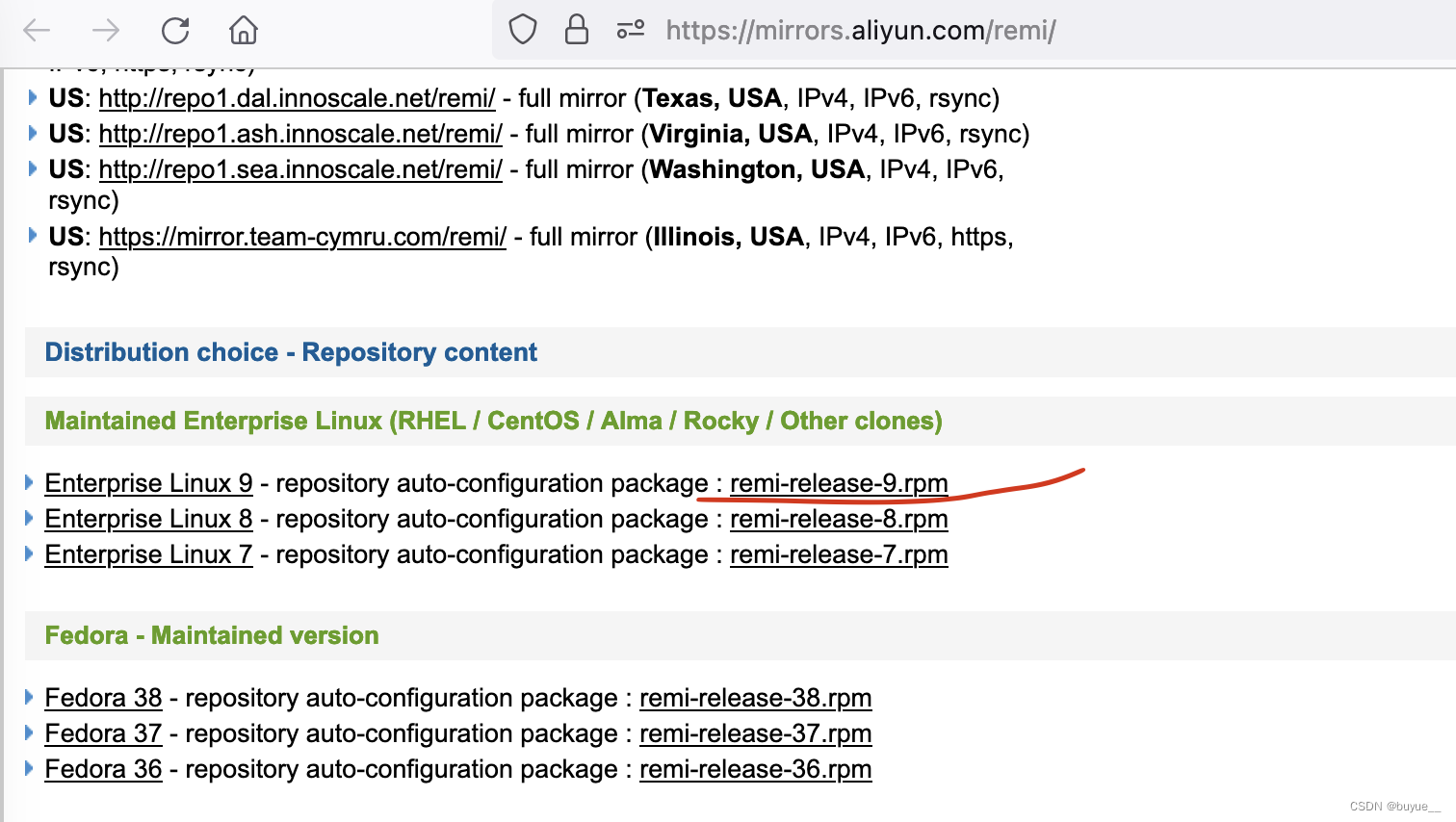Go back to the previous page

[37, 31]
